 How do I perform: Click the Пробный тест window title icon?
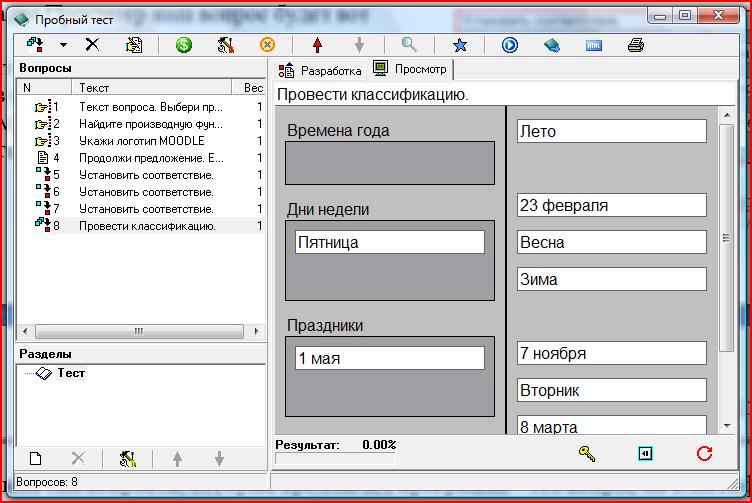point(22,20)
